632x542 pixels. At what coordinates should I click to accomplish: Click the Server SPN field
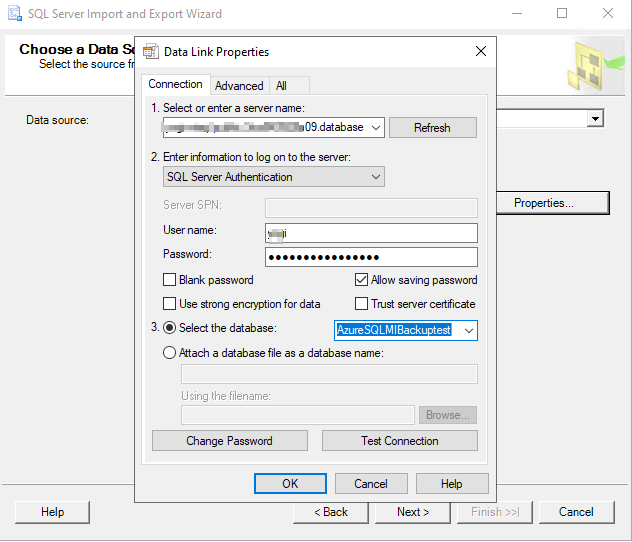(371, 208)
